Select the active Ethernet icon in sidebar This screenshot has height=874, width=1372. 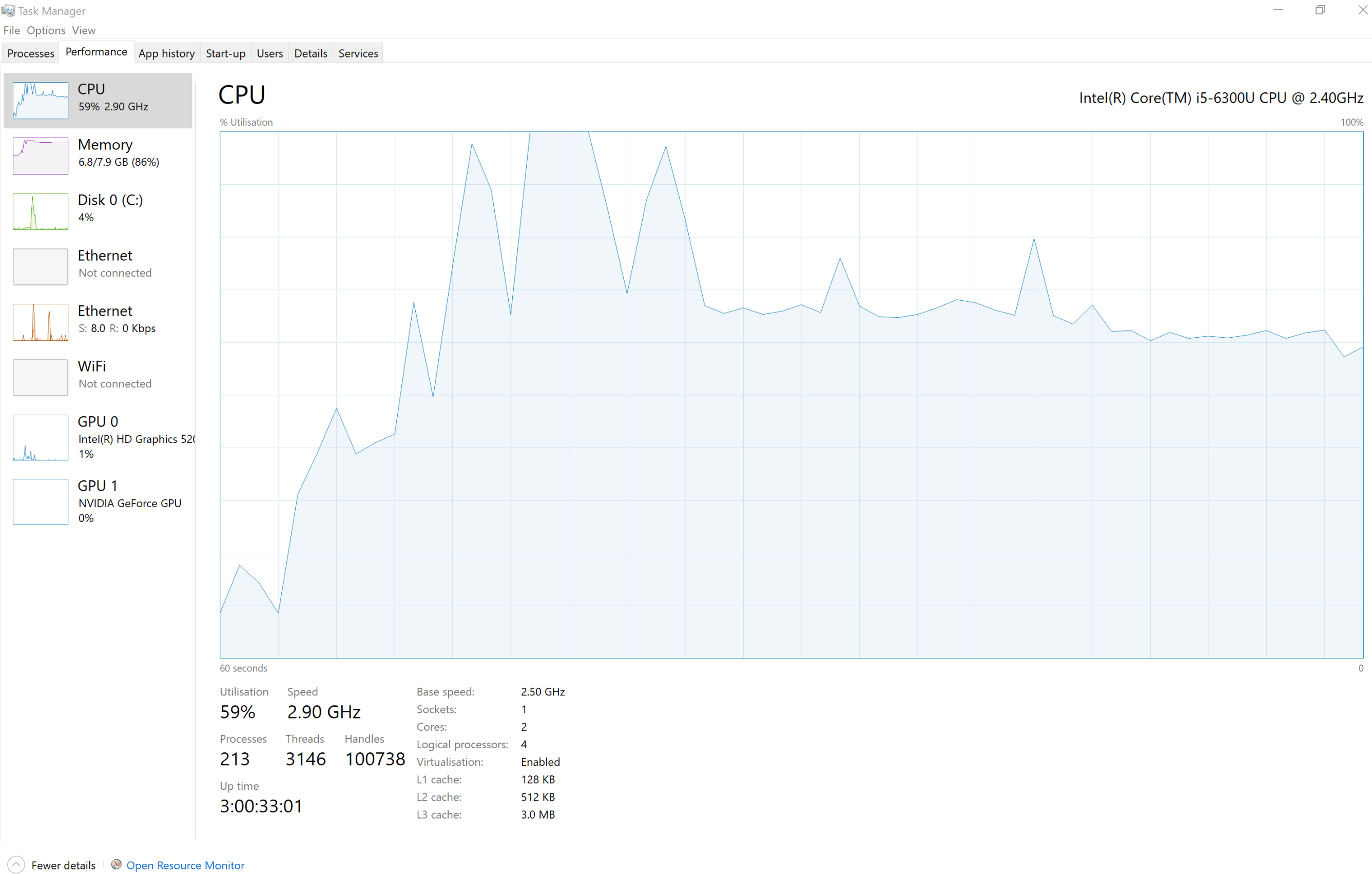40,321
